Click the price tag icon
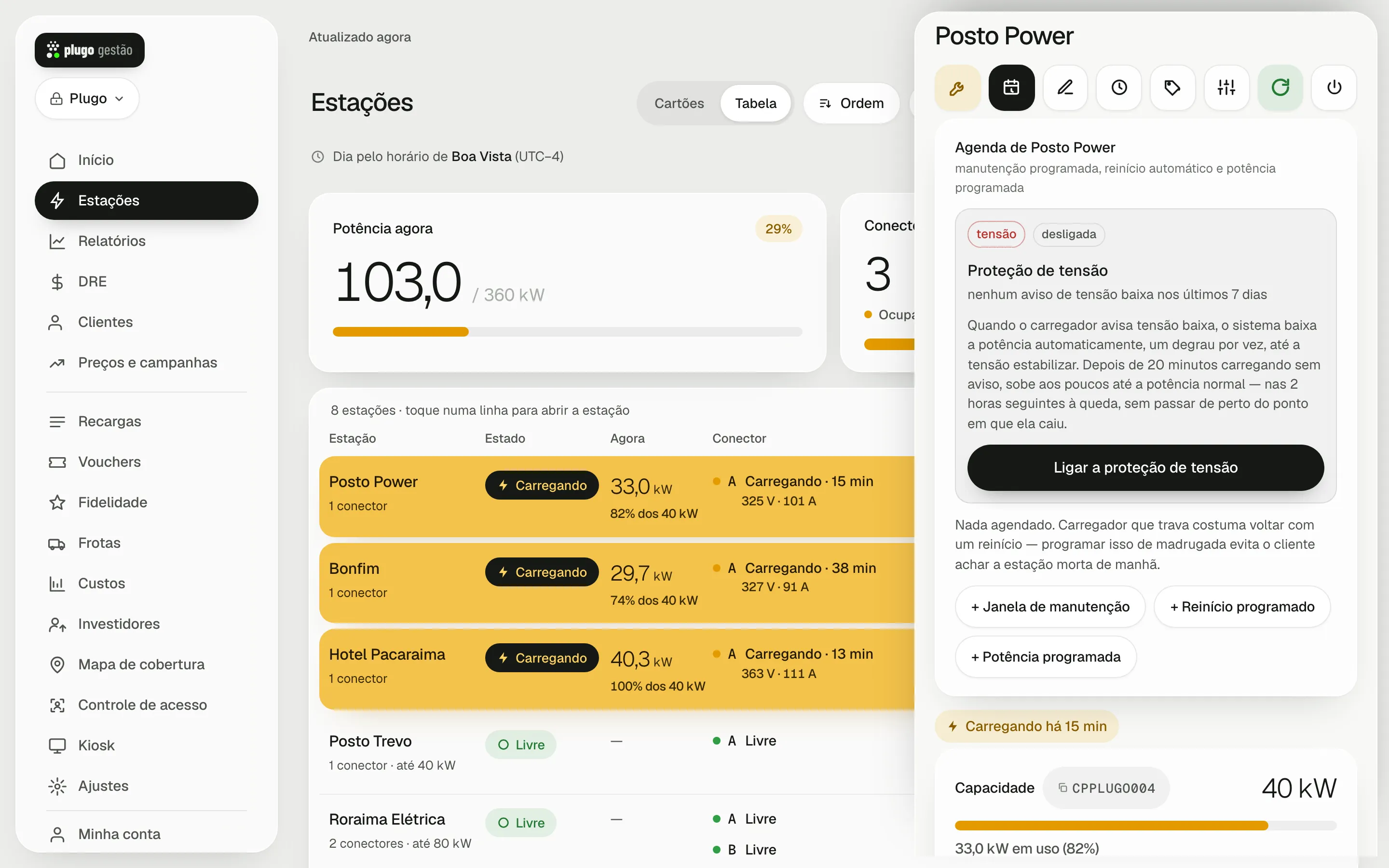 coord(1172,88)
